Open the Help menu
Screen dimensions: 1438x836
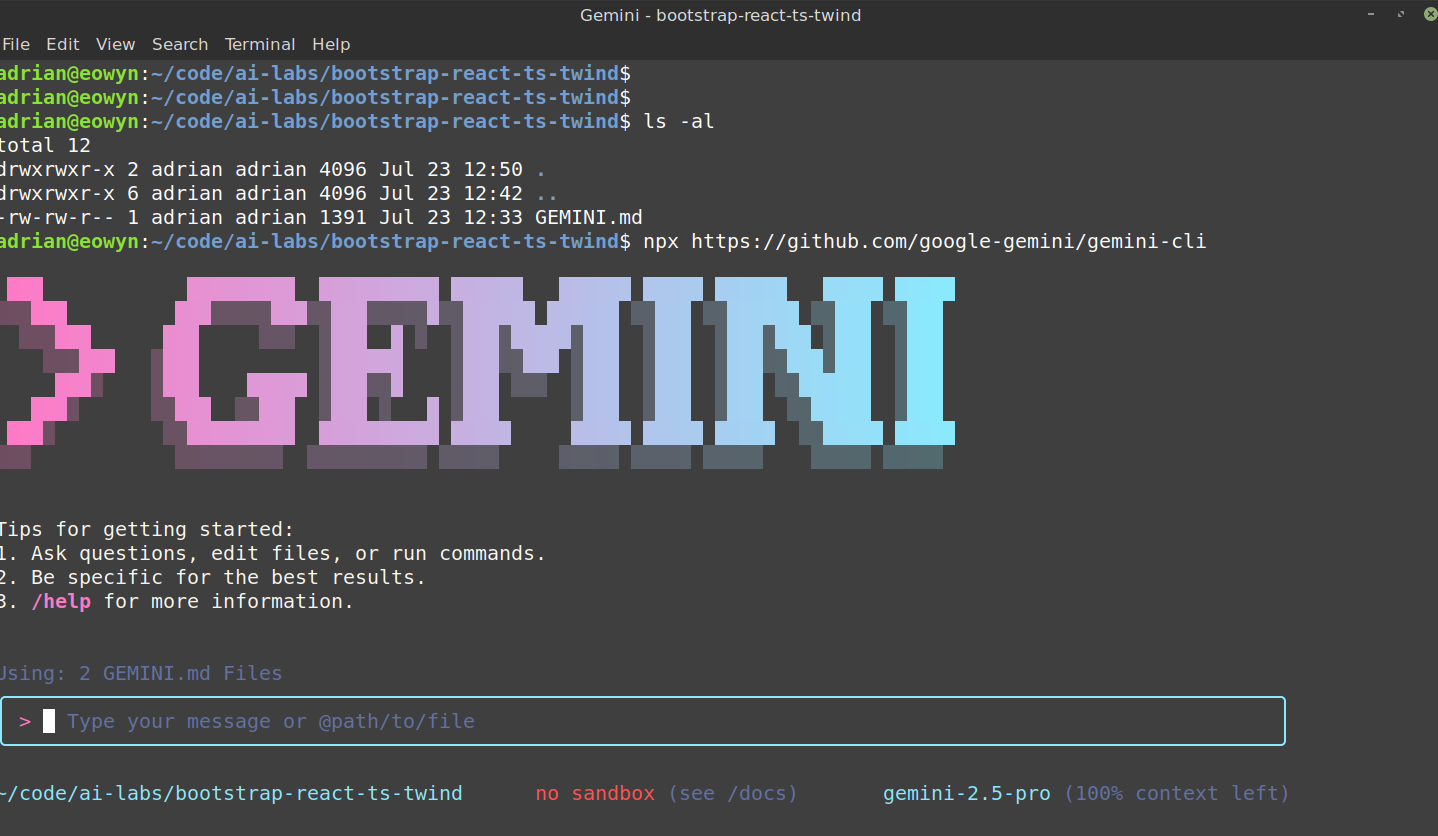(331, 44)
